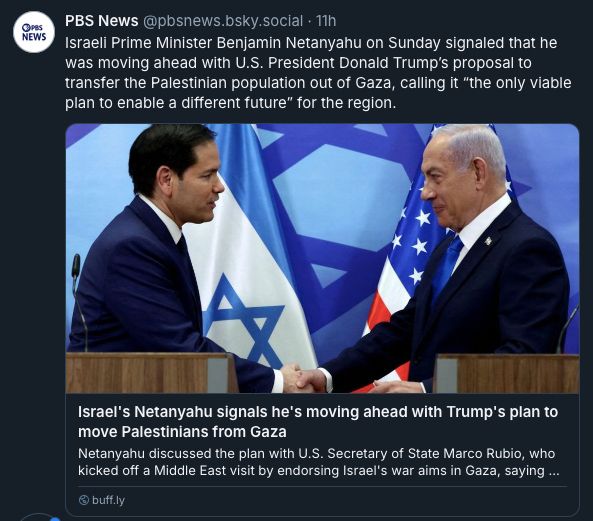The width and height of the screenshot is (593, 521).
Task: Click the bright blue tie in photo
Action: (x=447, y=265)
